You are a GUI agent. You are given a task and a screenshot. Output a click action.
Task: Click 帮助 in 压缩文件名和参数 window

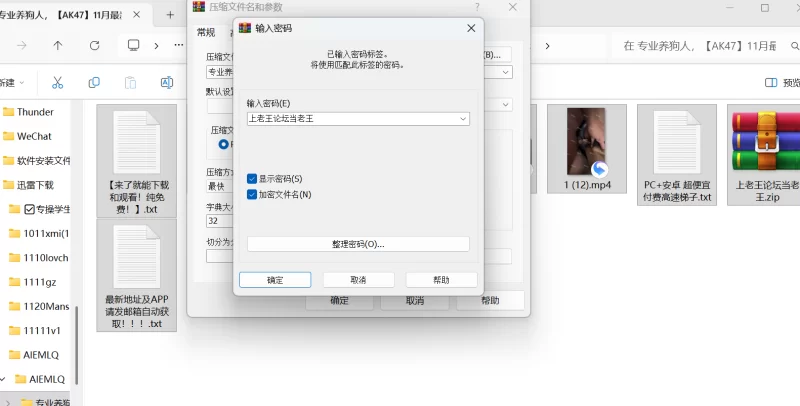(490, 301)
